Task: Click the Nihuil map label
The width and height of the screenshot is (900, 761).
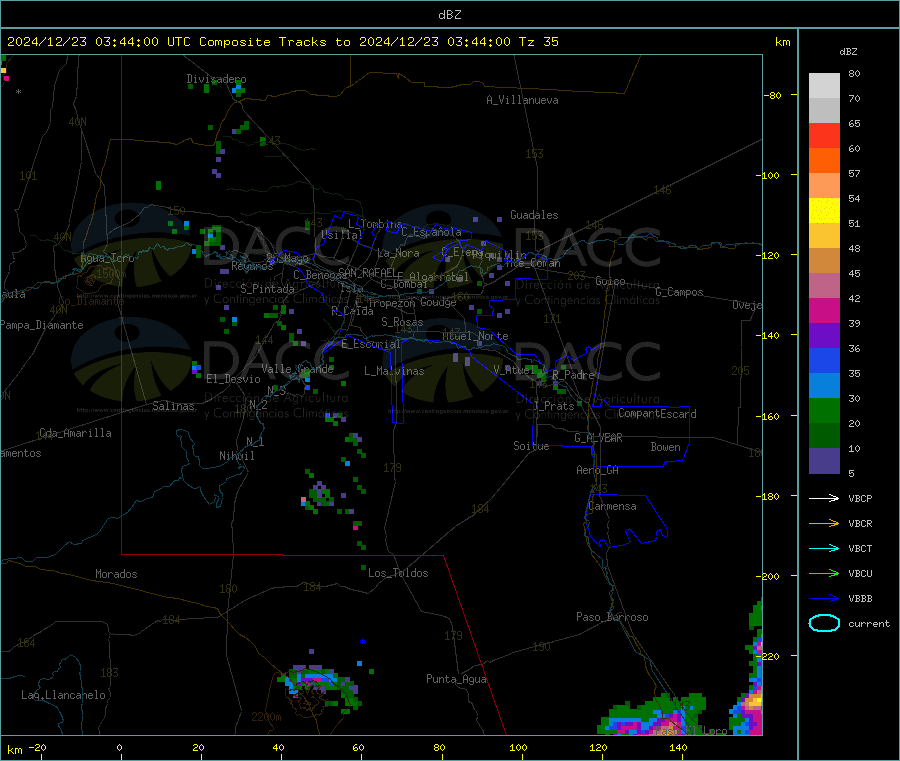Action: tap(236, 456)
